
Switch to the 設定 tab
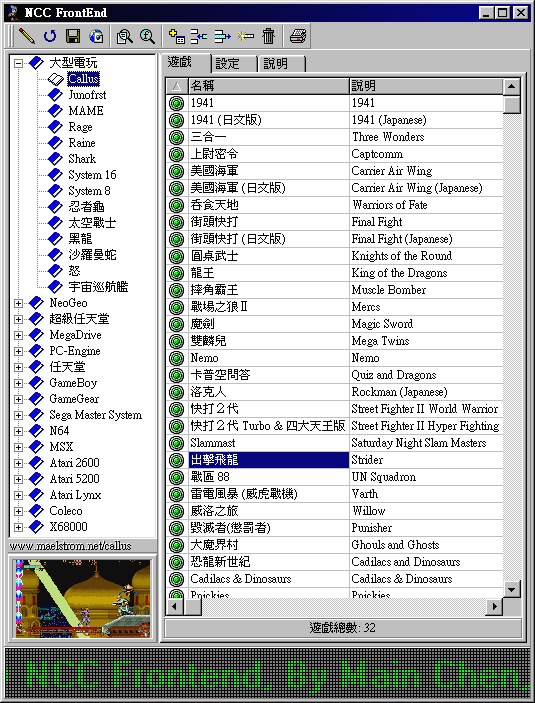[x=234, y=64]
